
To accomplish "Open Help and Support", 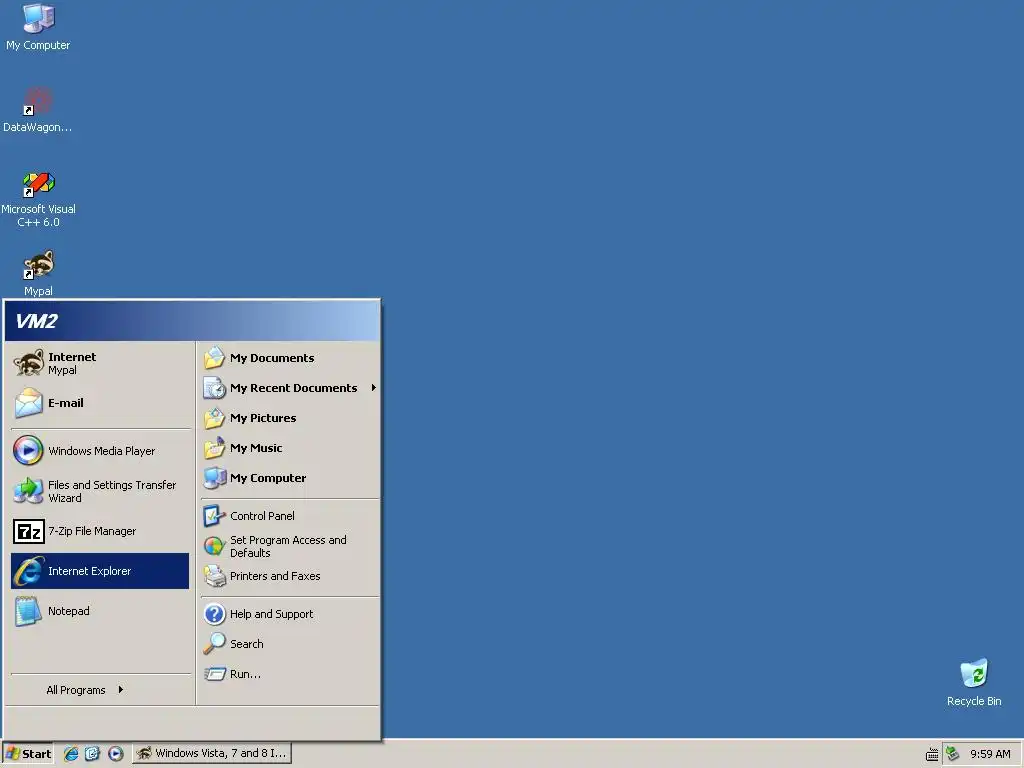I will 290,614.
